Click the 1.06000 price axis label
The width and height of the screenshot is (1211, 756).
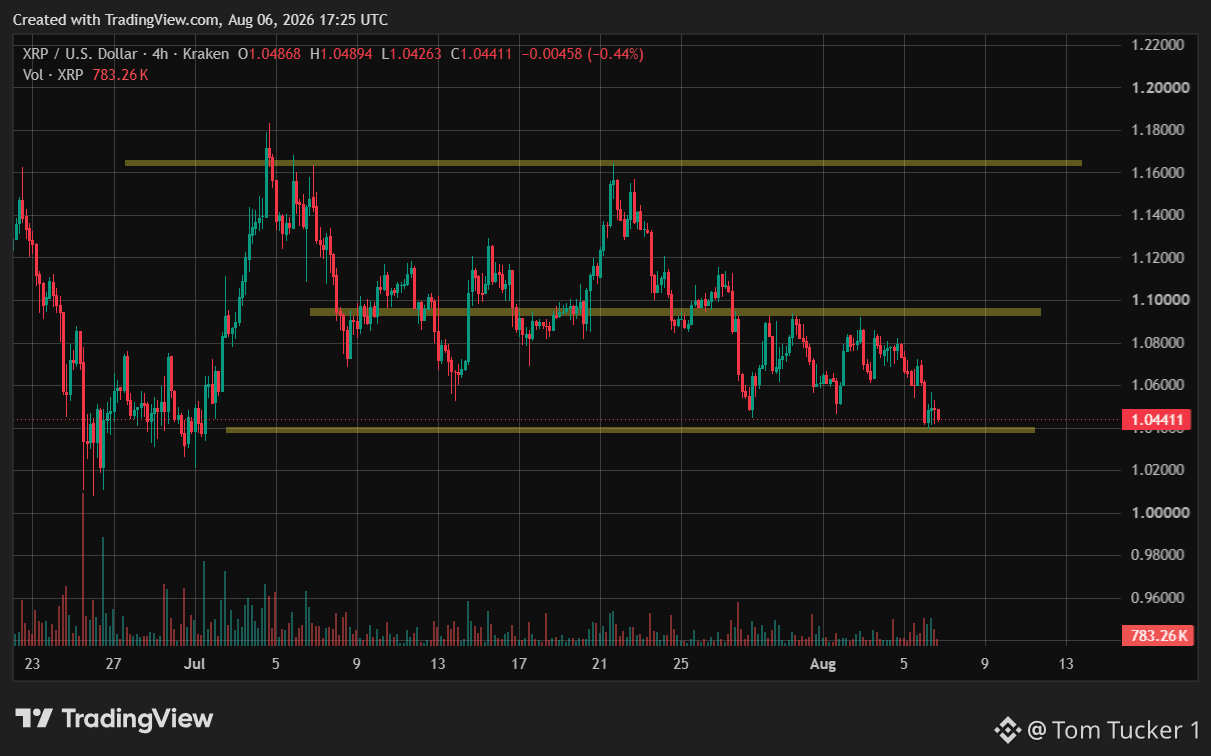[1158, 385]
